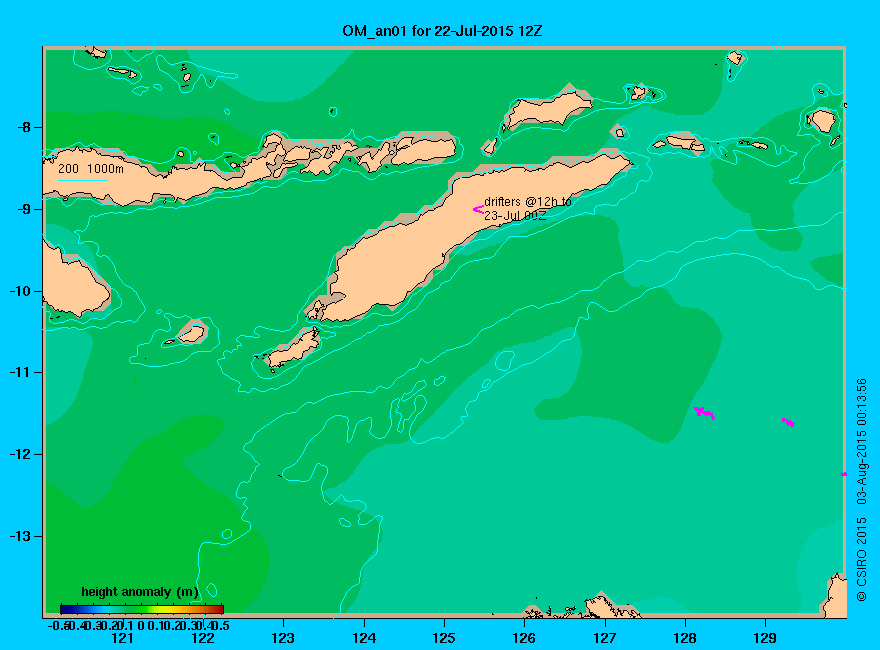Click longitude axis label '123'

[x=283, y=638]
